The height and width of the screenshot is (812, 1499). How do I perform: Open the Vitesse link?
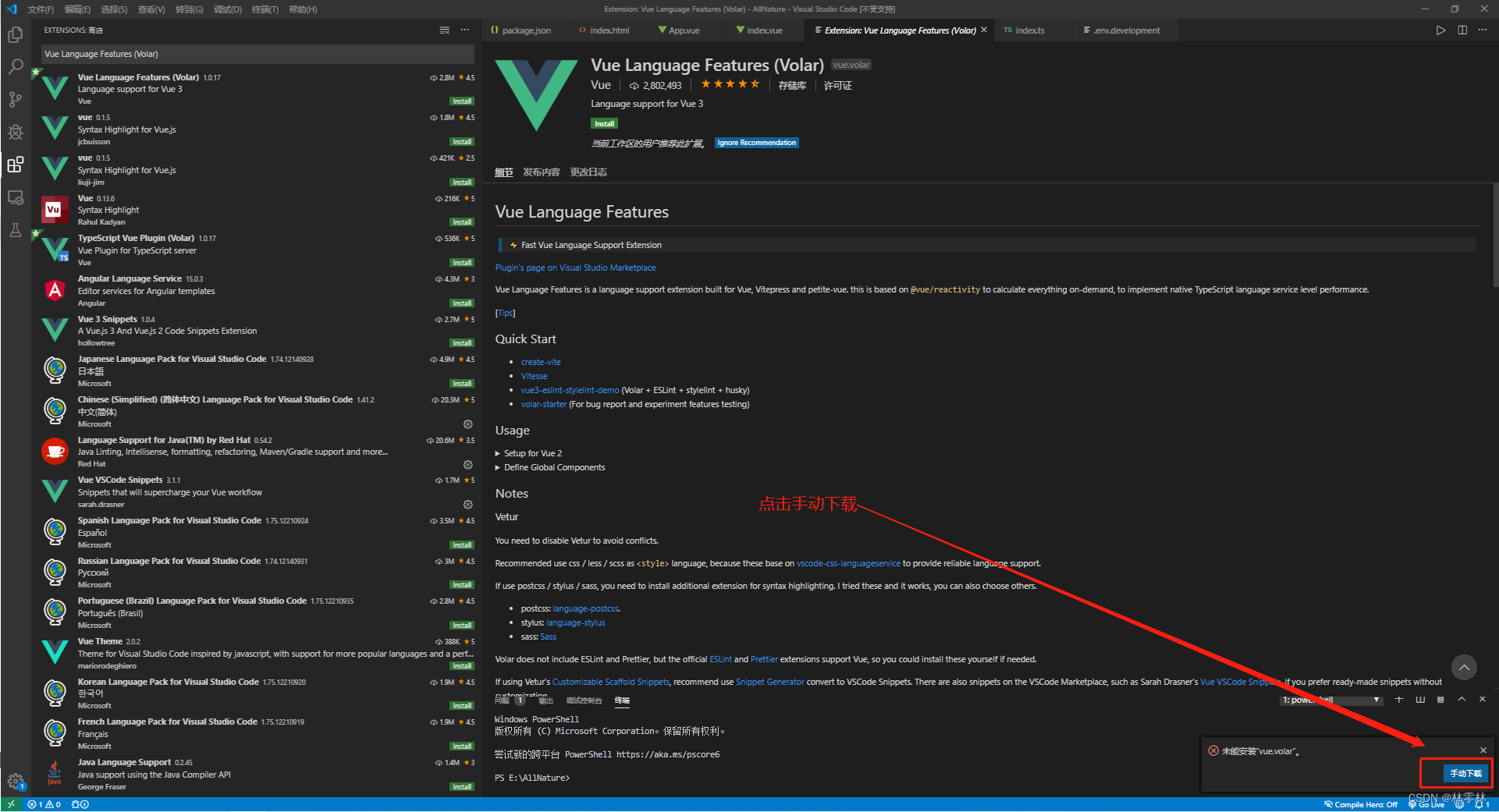pyautogui.click(x=534, y=376)
